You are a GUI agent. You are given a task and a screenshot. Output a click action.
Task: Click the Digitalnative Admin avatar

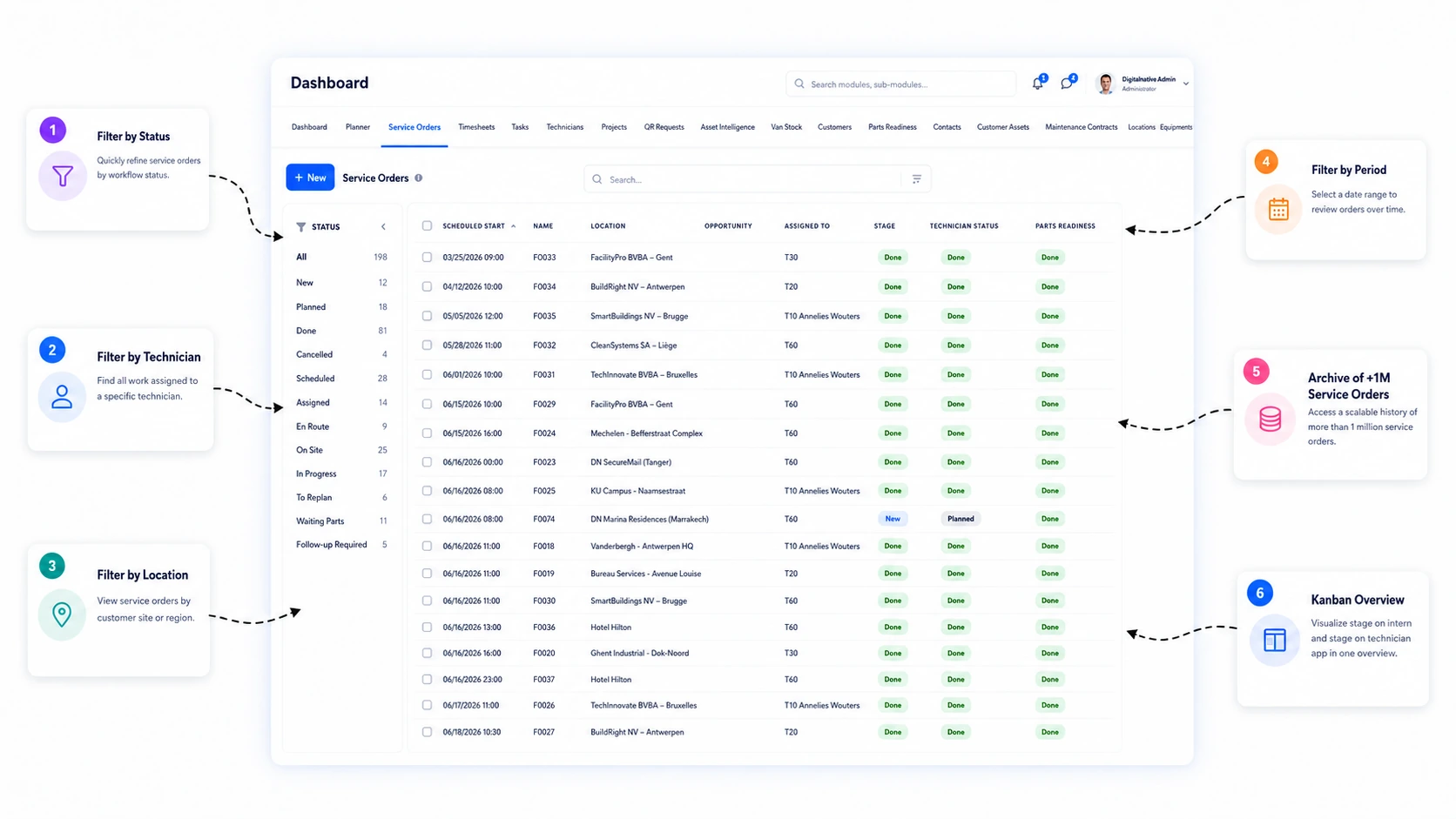[1105, 84]
